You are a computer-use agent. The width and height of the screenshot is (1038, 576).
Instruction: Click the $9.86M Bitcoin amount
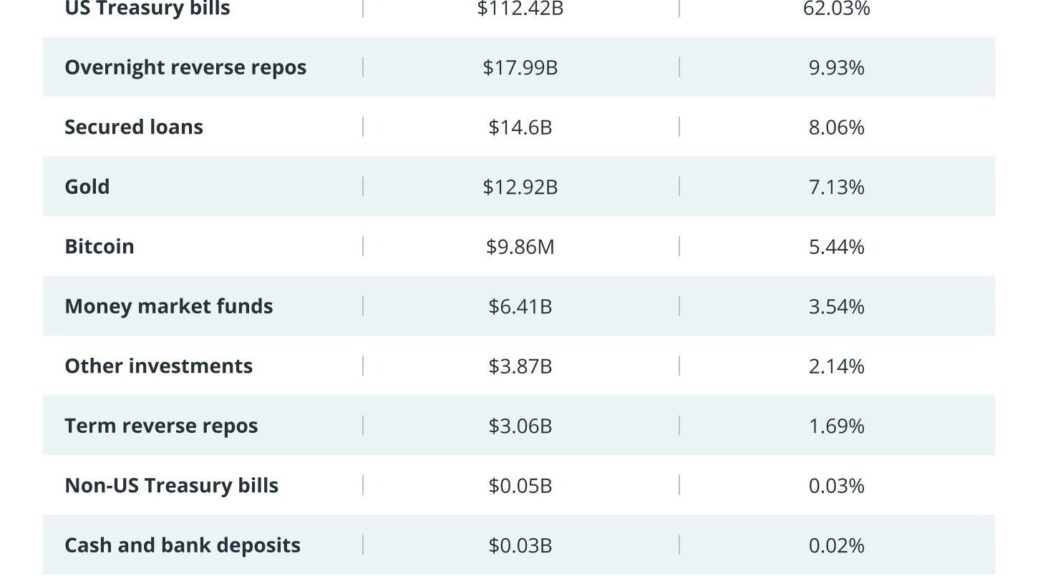point(520,246)
